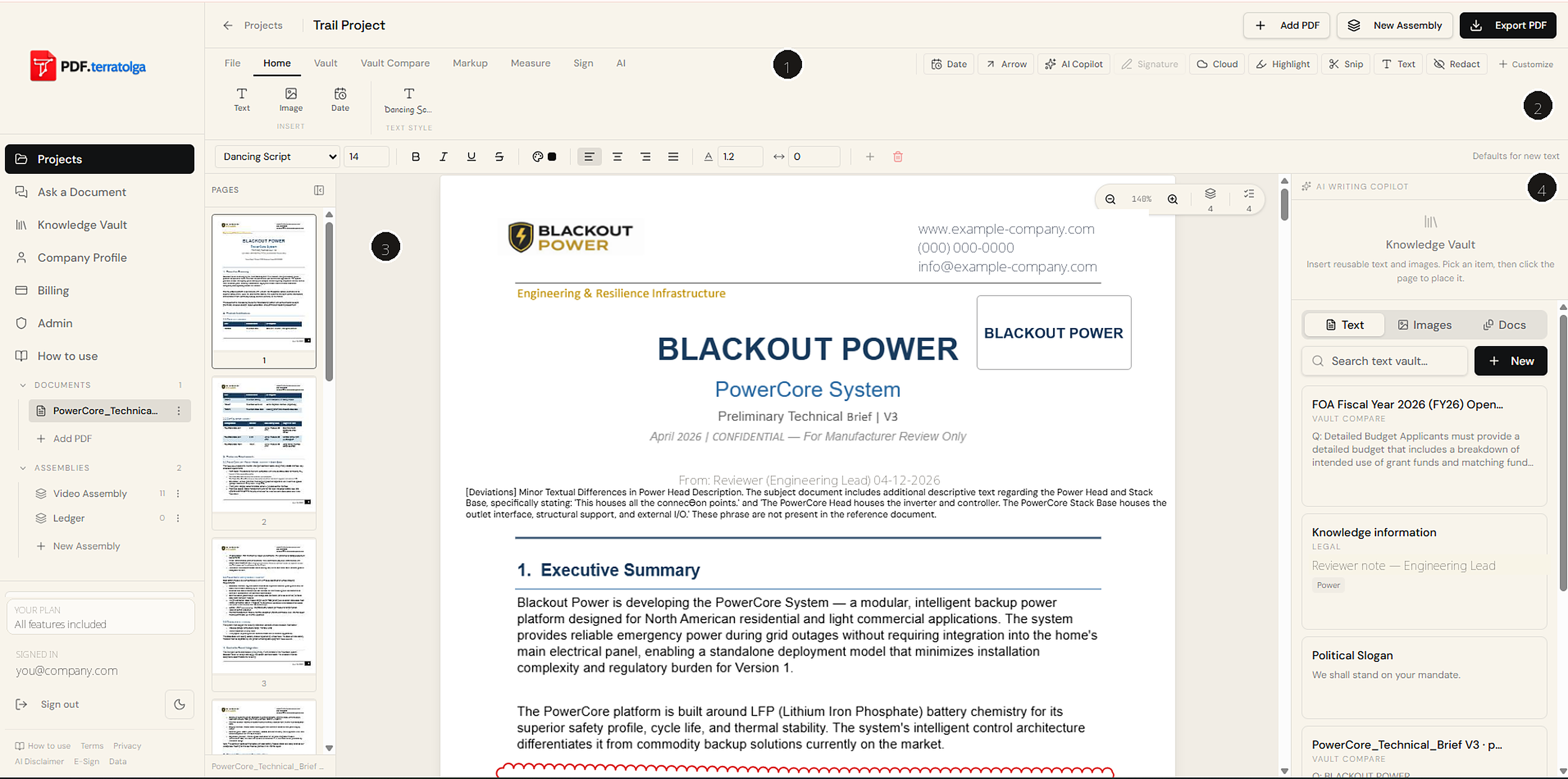
Task: Collapse the ASSEMBLIES section
Action: click(x=23, y=468)
